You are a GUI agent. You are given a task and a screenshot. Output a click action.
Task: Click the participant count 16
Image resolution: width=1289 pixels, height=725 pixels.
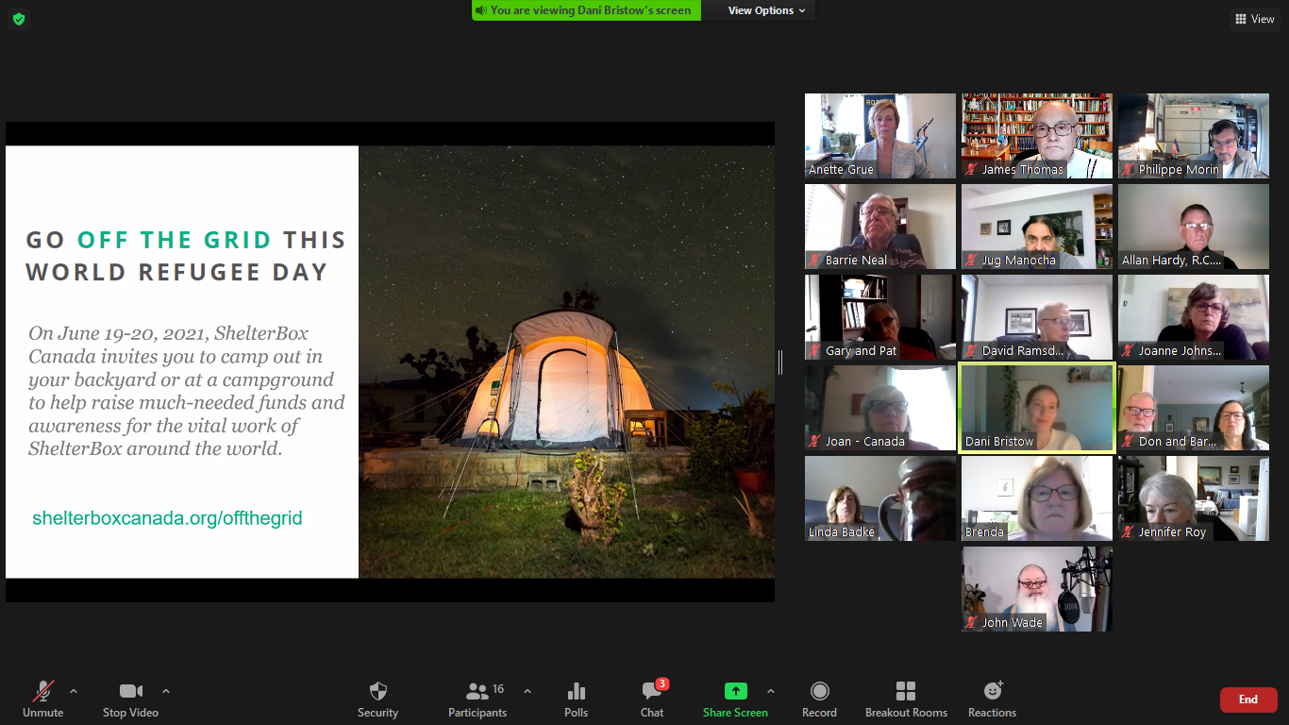(x=498, y=689)
